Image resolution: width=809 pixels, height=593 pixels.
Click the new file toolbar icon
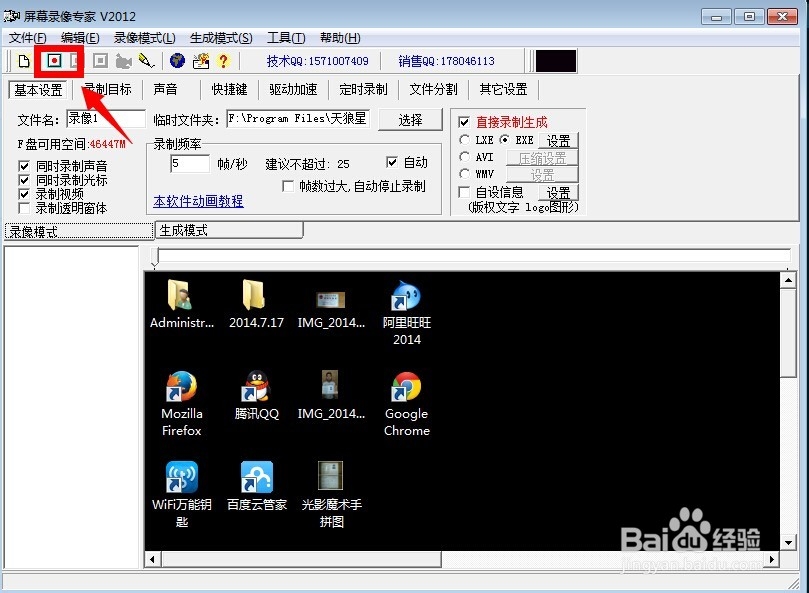click(24, 61)
